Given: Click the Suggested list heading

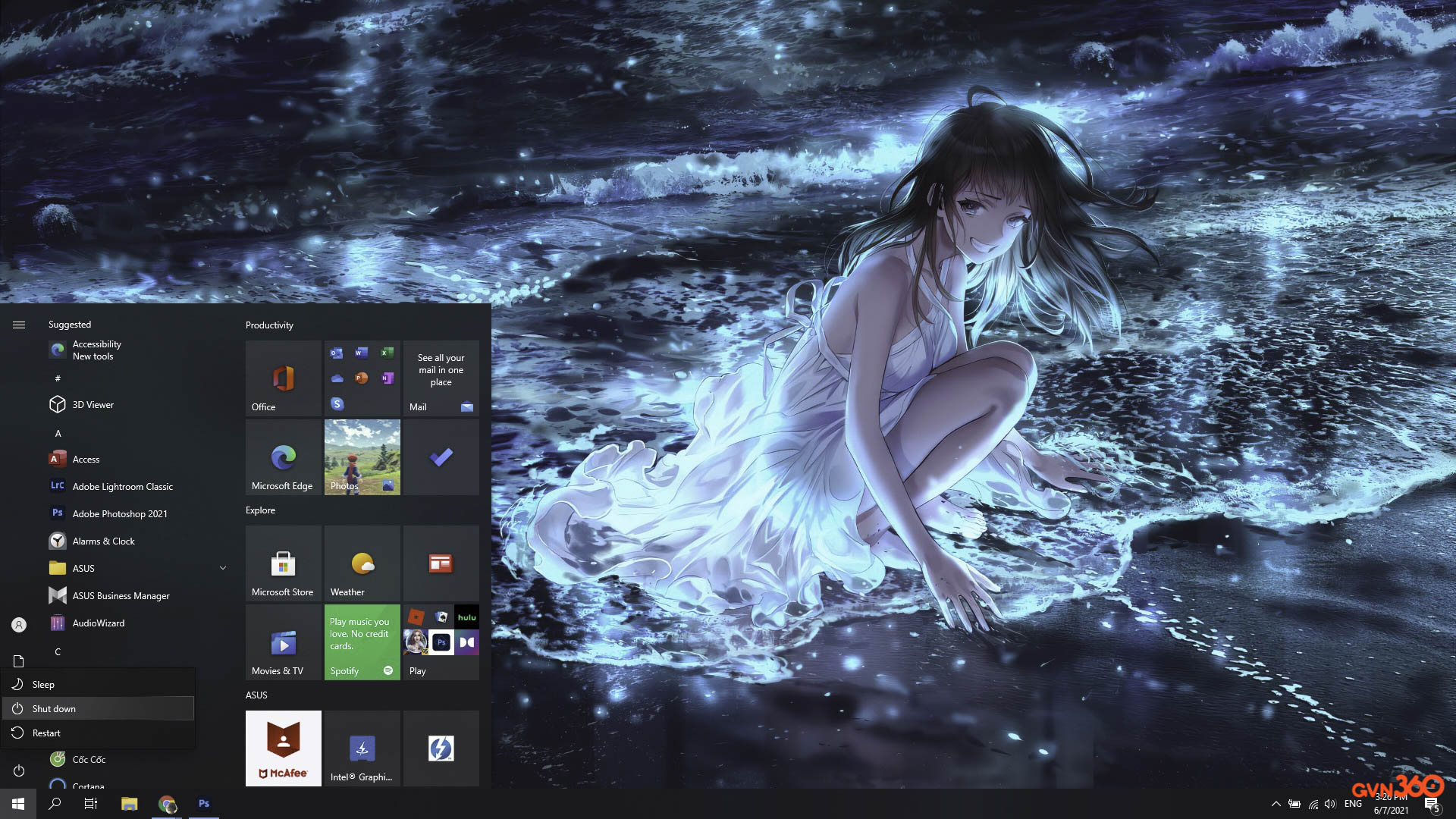Looking at the screenshot, I should (x=70, y=325).
